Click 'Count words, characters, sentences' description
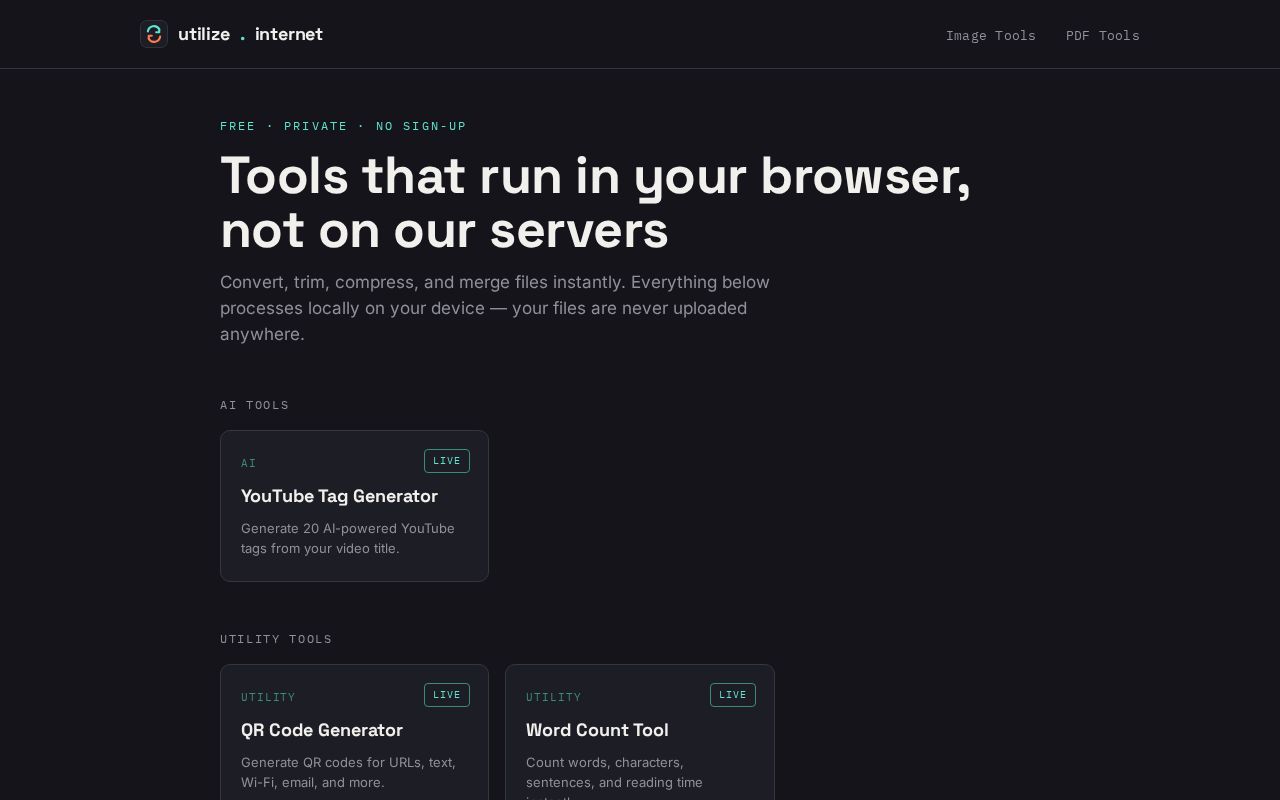This screenshot has width=1280, height=800. (x=614, y=779)
